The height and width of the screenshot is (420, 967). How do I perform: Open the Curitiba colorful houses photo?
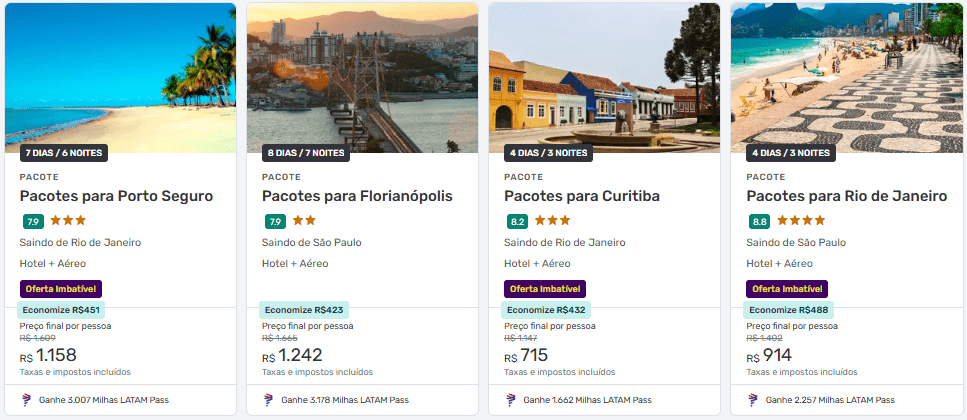[604, 78]
